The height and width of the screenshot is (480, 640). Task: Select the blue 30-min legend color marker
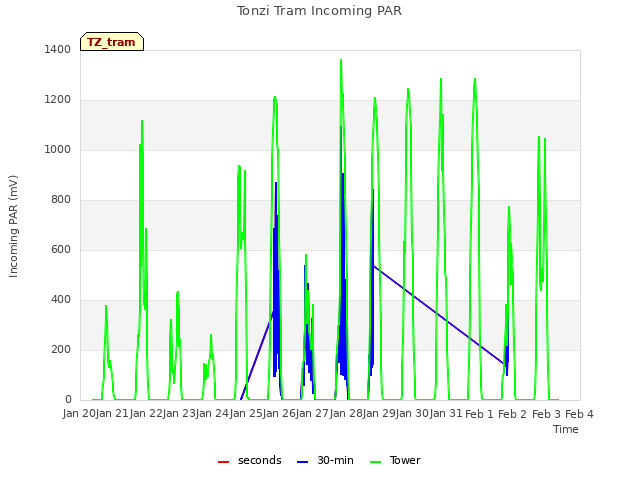click(x=302, y=462)
